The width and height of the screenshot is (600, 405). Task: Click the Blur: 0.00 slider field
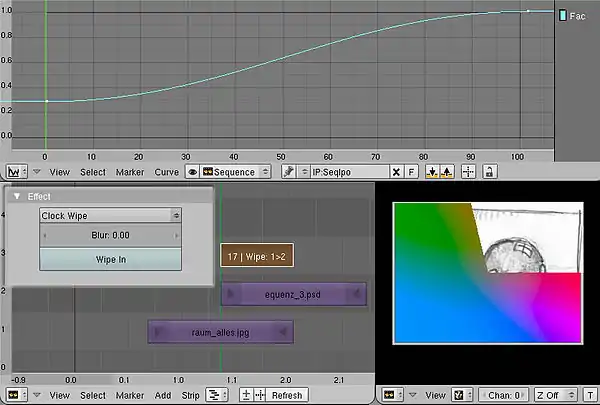coord(110,235)
